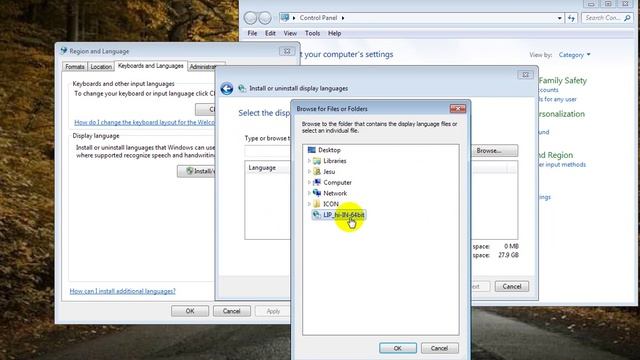The width and height of the screenshot is (640, 360).
Task: Expand the Jesu tree node
Action: tap(309, 171)
